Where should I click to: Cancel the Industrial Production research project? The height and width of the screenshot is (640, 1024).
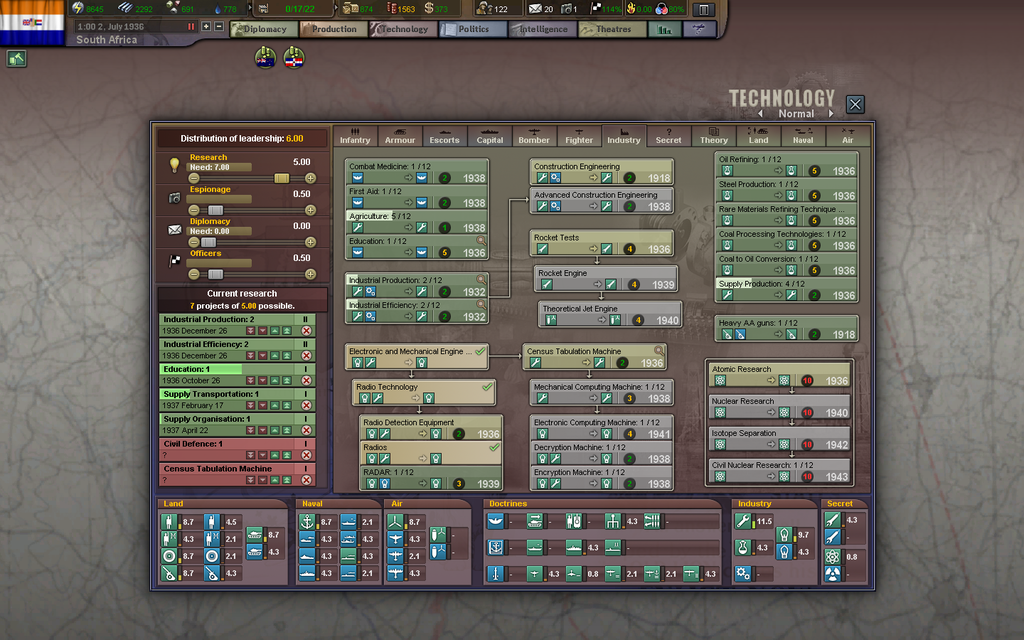(306, 331)
